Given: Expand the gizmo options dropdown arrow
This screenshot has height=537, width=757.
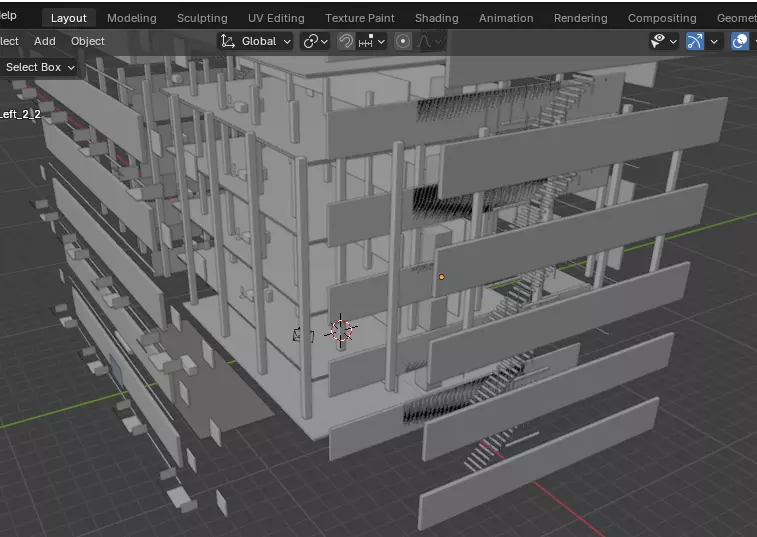Looking at the screenshot, I should [x=714, y=42].
